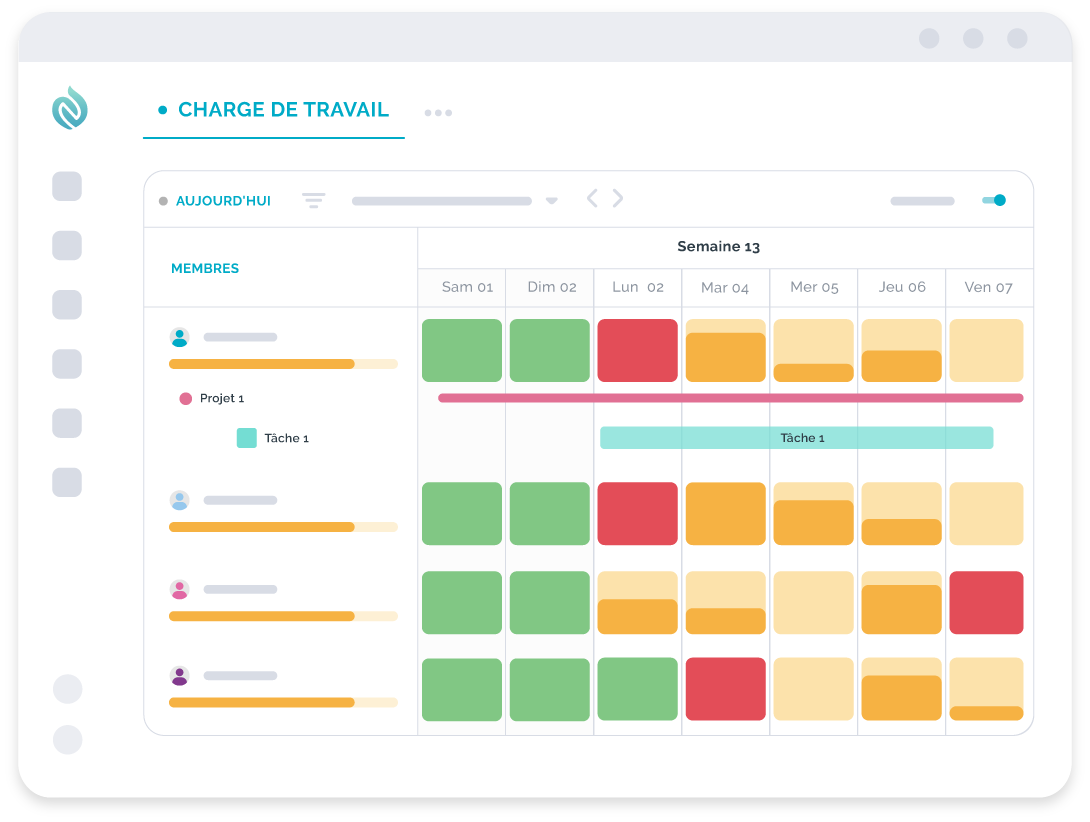This screenshot has height=822, width=1090.
Task: Click the lower round sidebar button
Action: 67,740
